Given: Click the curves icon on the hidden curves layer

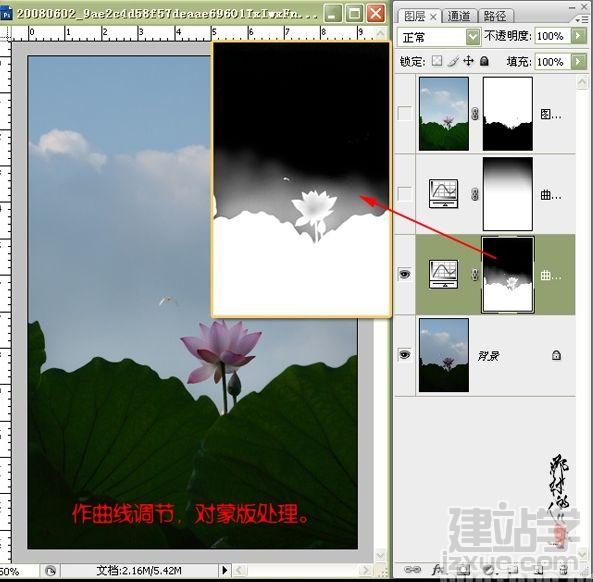Looking at the screenshot, I should coord(443,194).
